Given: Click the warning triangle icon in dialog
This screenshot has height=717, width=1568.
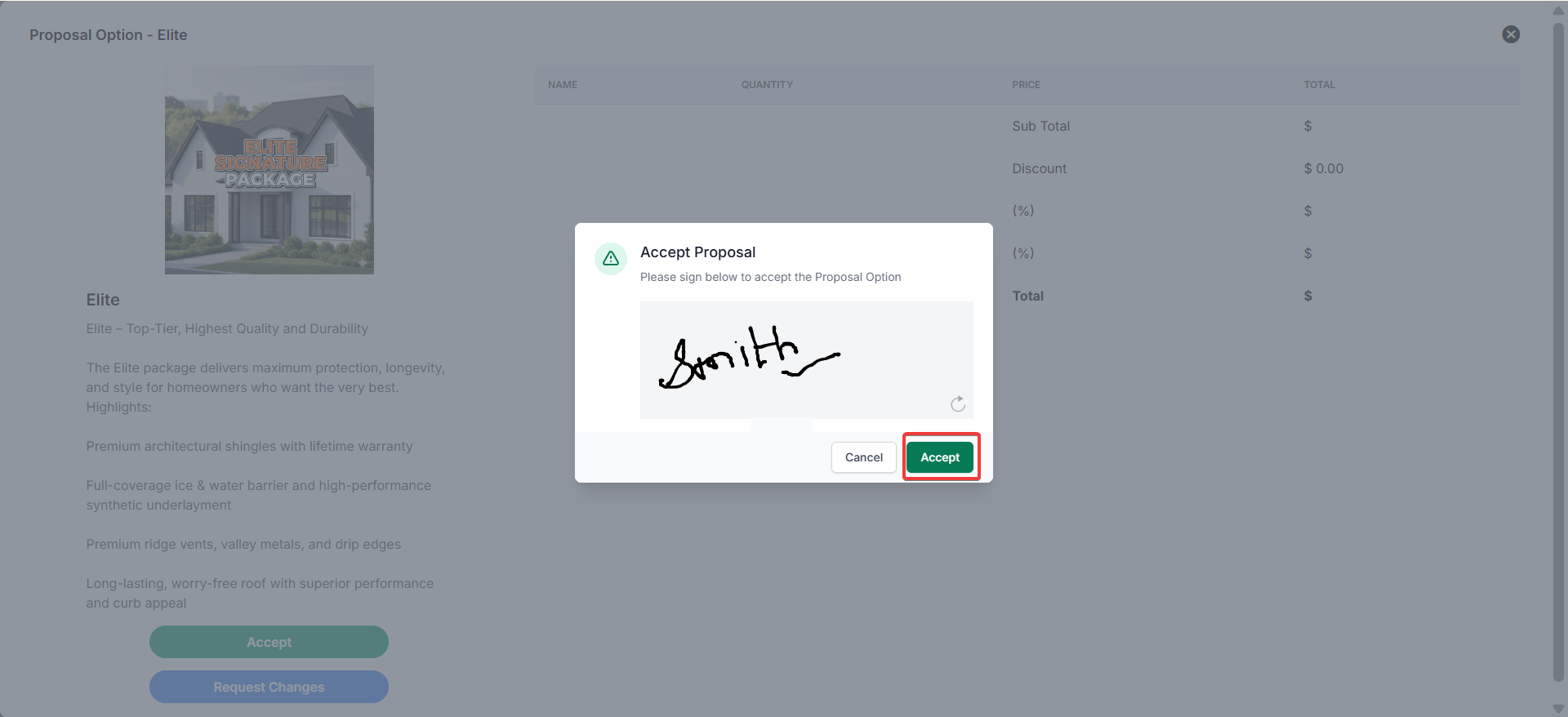Looking at the screenshot, I should click(611, 259).
